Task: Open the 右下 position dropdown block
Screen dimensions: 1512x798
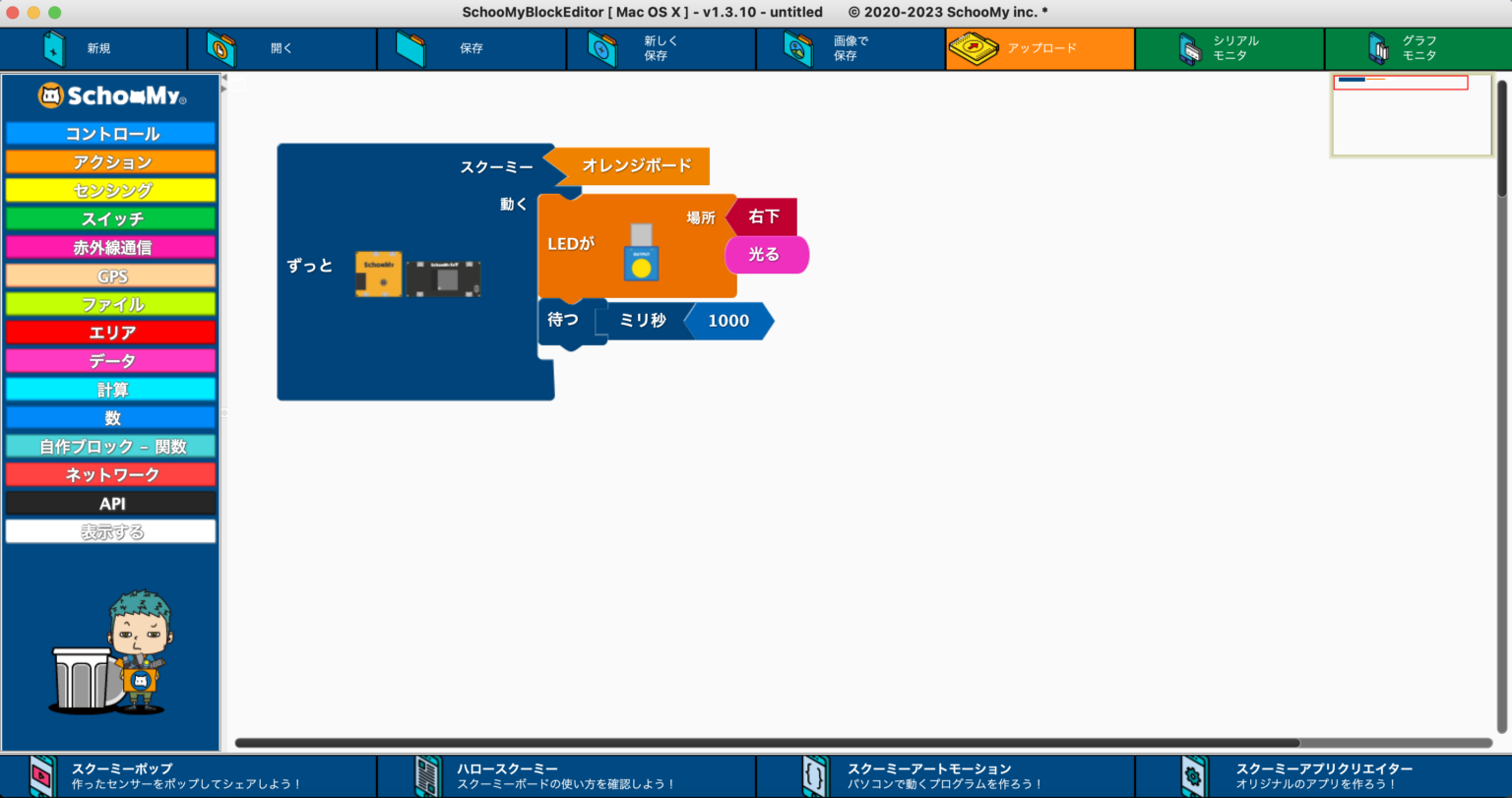Action: coord(762,216)
